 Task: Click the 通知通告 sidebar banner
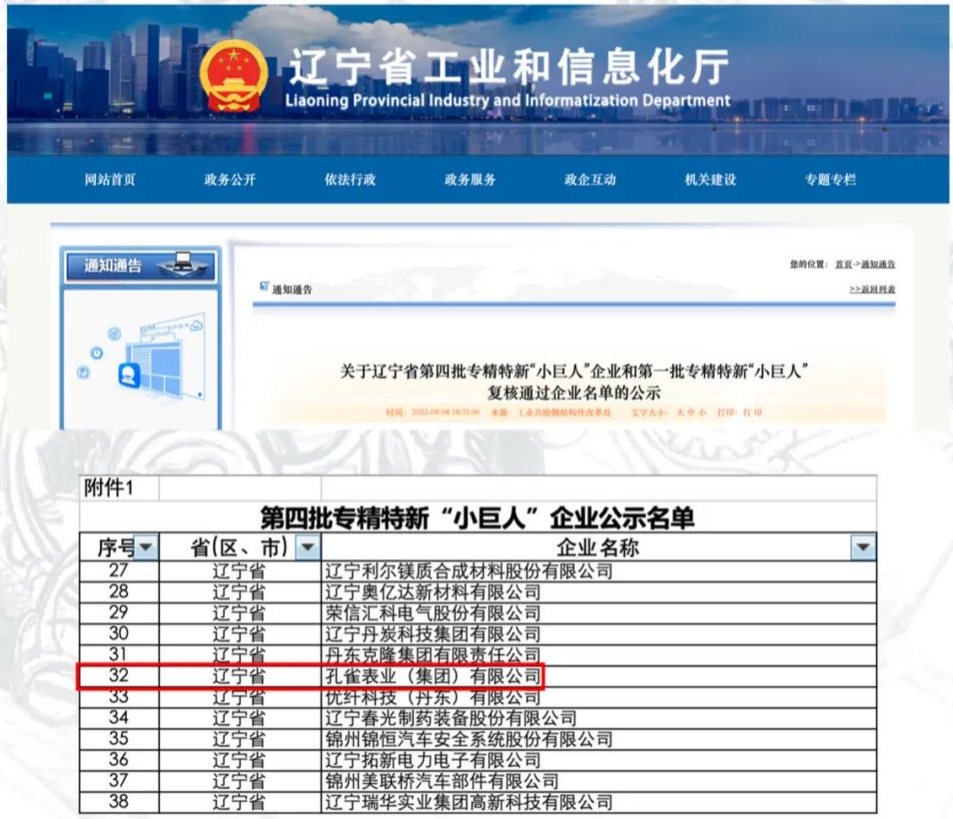(141, 266)
